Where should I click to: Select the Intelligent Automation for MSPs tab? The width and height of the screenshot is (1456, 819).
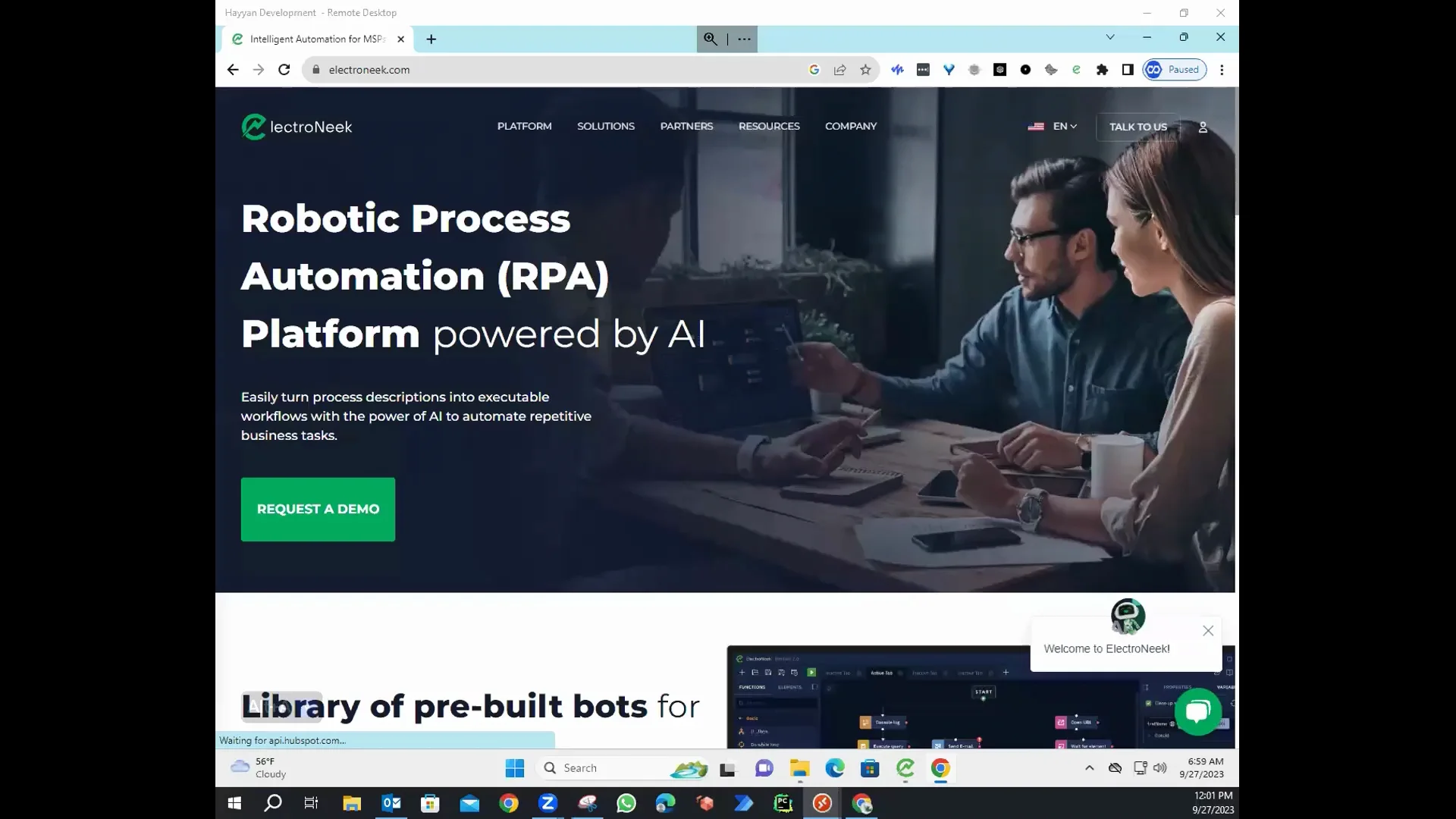[315, 39]
